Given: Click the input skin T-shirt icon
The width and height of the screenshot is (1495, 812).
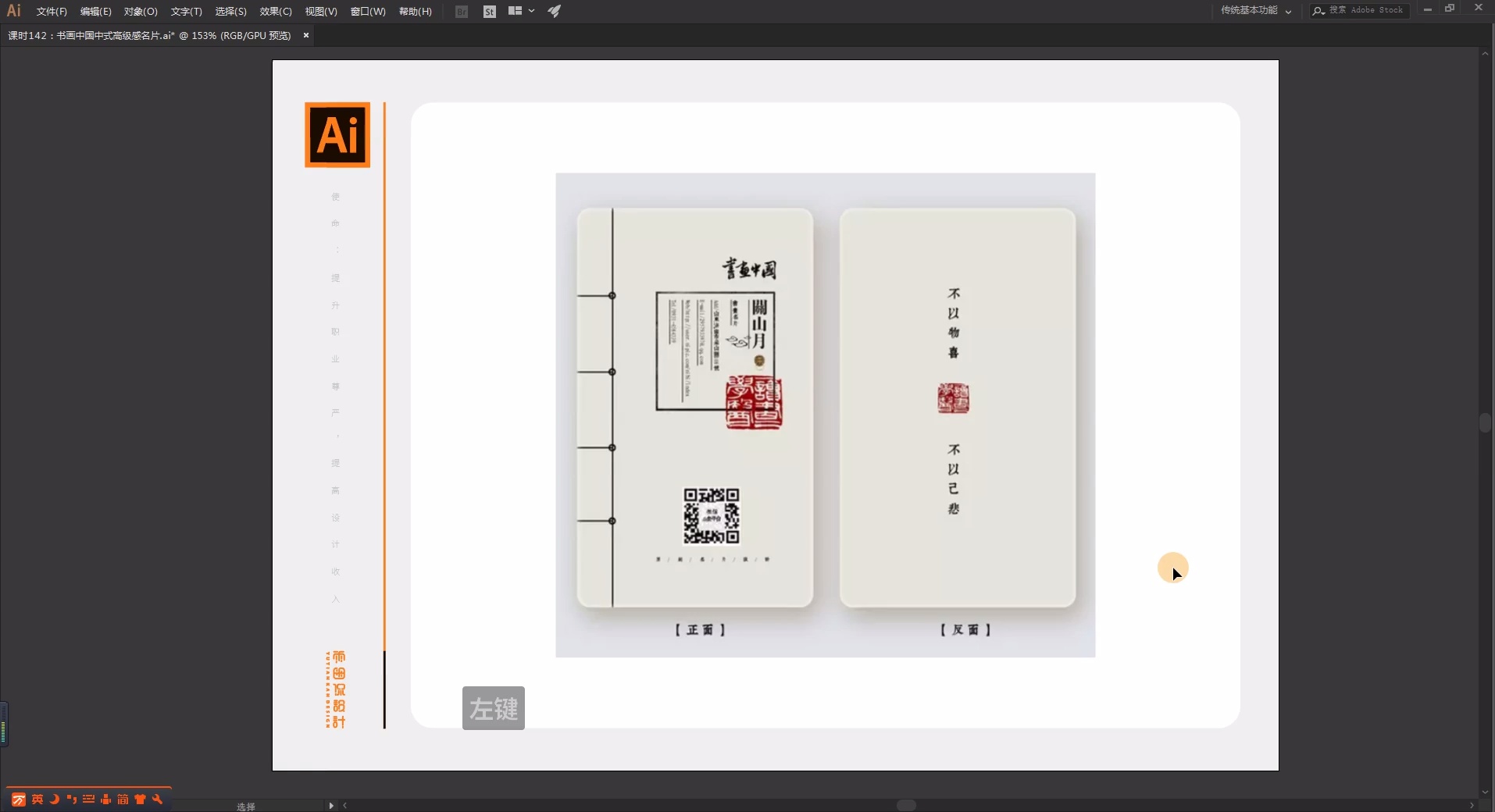Looking at the screenshot, I should point(141,799).
